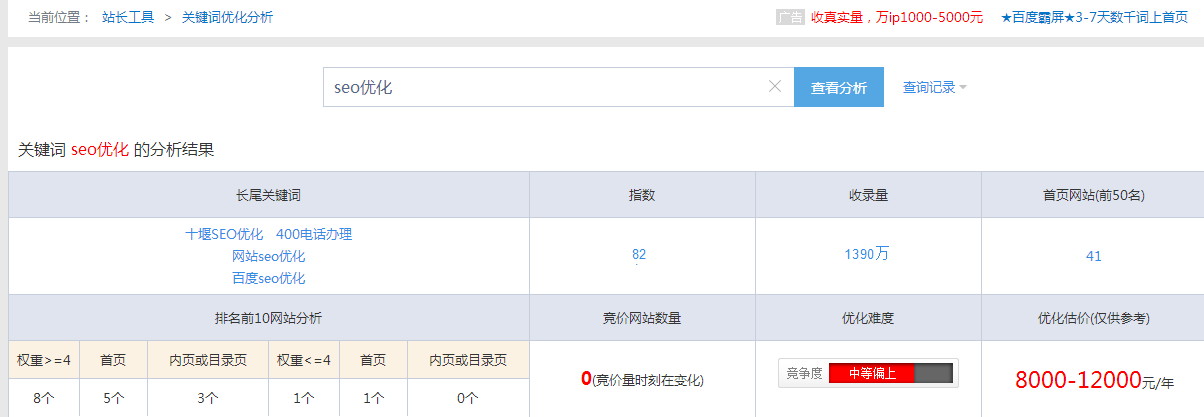Open long-tail keyword 十堰SEO优化

[x=224, y=234]
